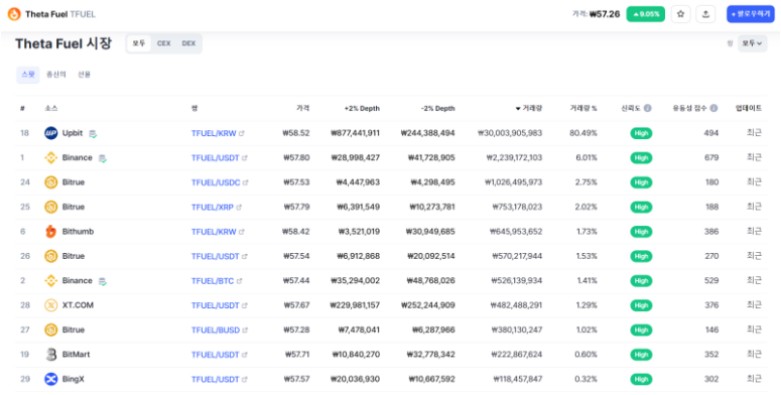Image resolution: width=781 pixels, height=395 pixels.
Task: Open the 모두 pair dropdown
Action: tap(752, 44)
